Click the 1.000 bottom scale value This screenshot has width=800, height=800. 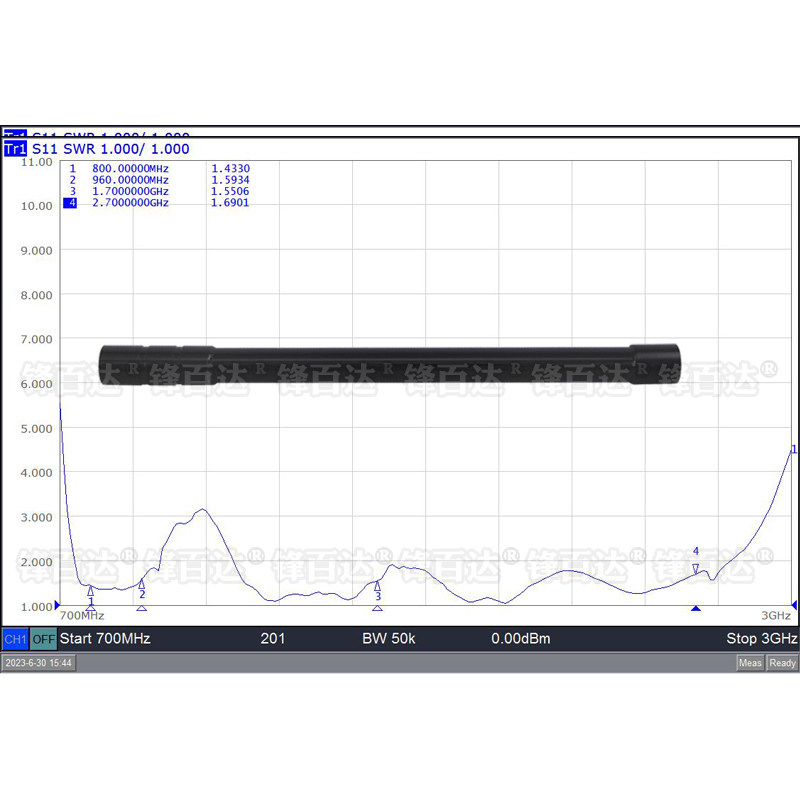tap(36, 607)
